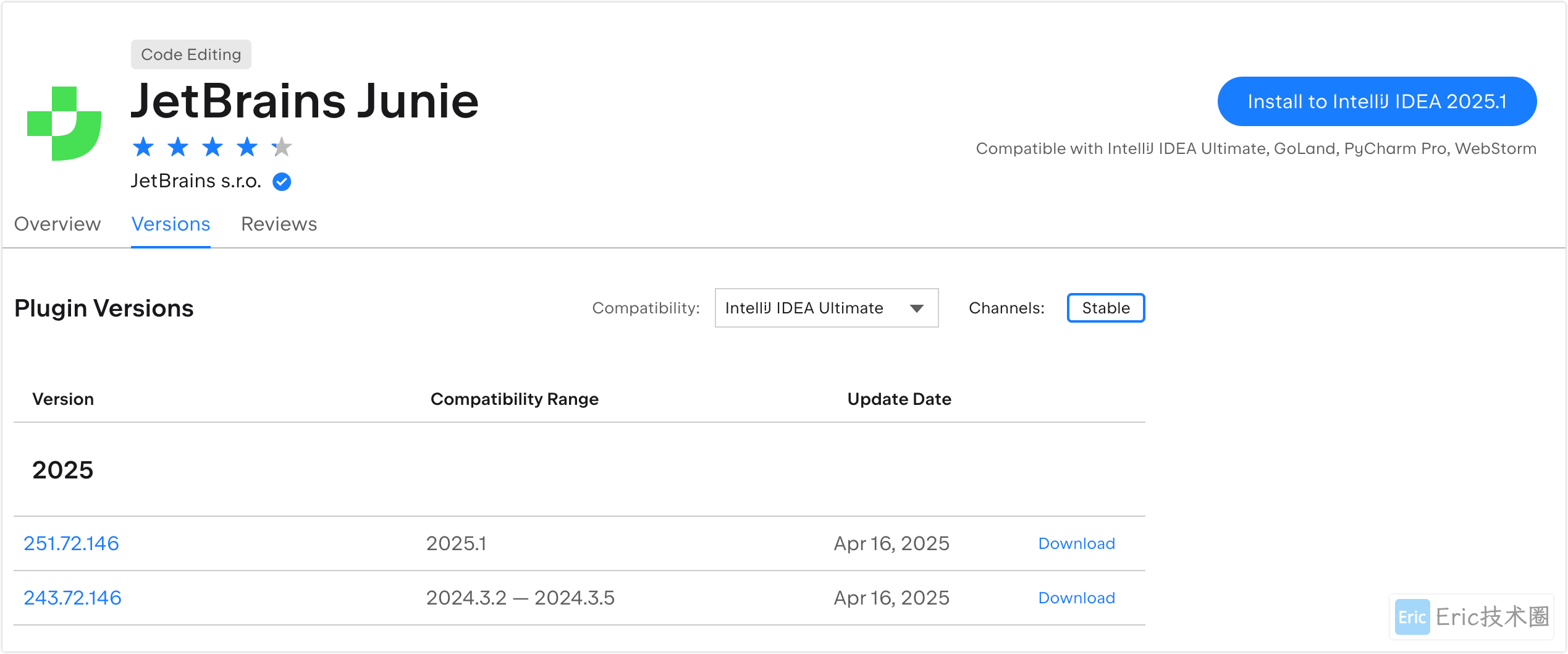
Task: Open version 251.72.146 details
Action: 71,543
